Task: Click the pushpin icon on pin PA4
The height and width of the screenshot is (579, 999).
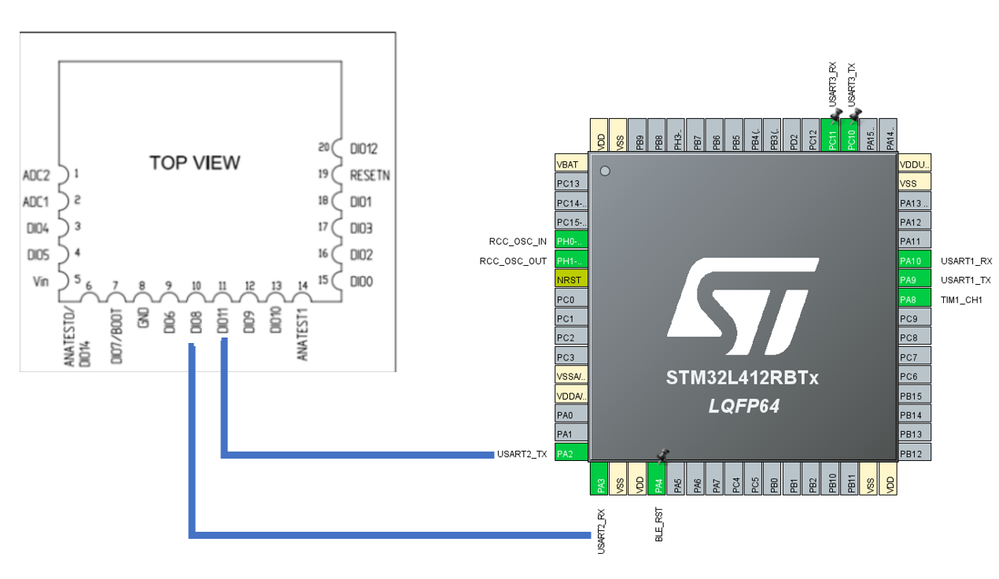Action: point(663,455)
